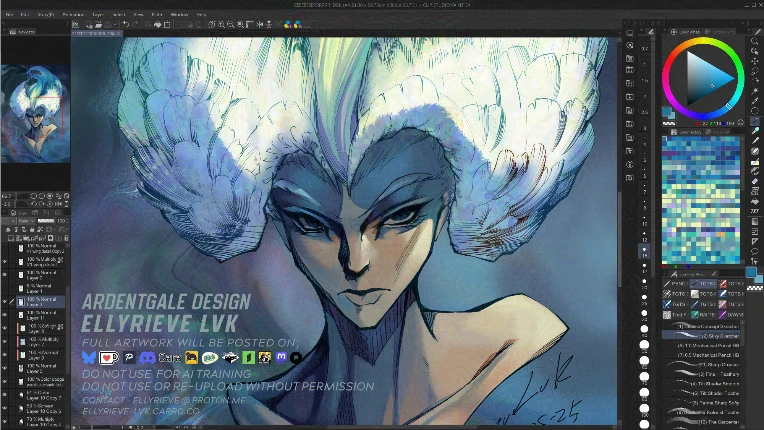Click the Navigator artwork thumbnail
Viewport: 764px width, 430px height.
36,113
